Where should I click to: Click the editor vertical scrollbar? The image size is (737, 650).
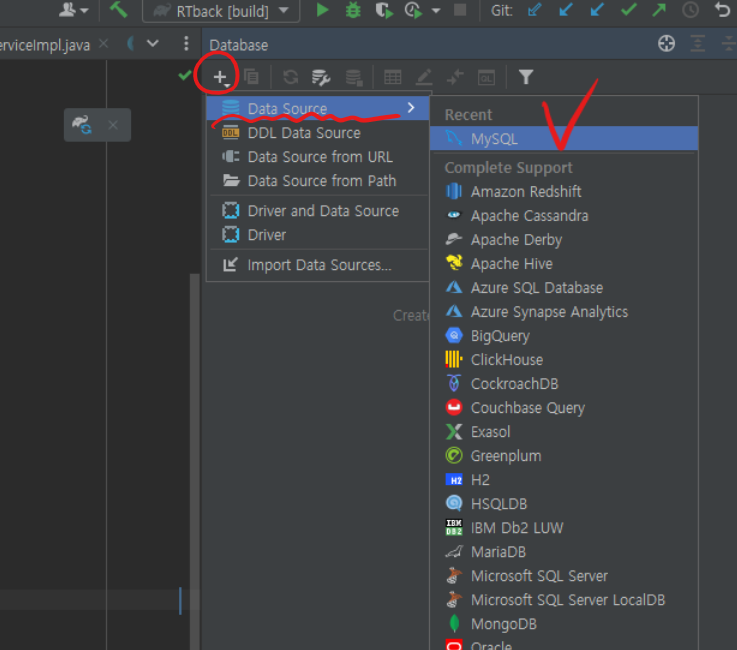(194, 461)
